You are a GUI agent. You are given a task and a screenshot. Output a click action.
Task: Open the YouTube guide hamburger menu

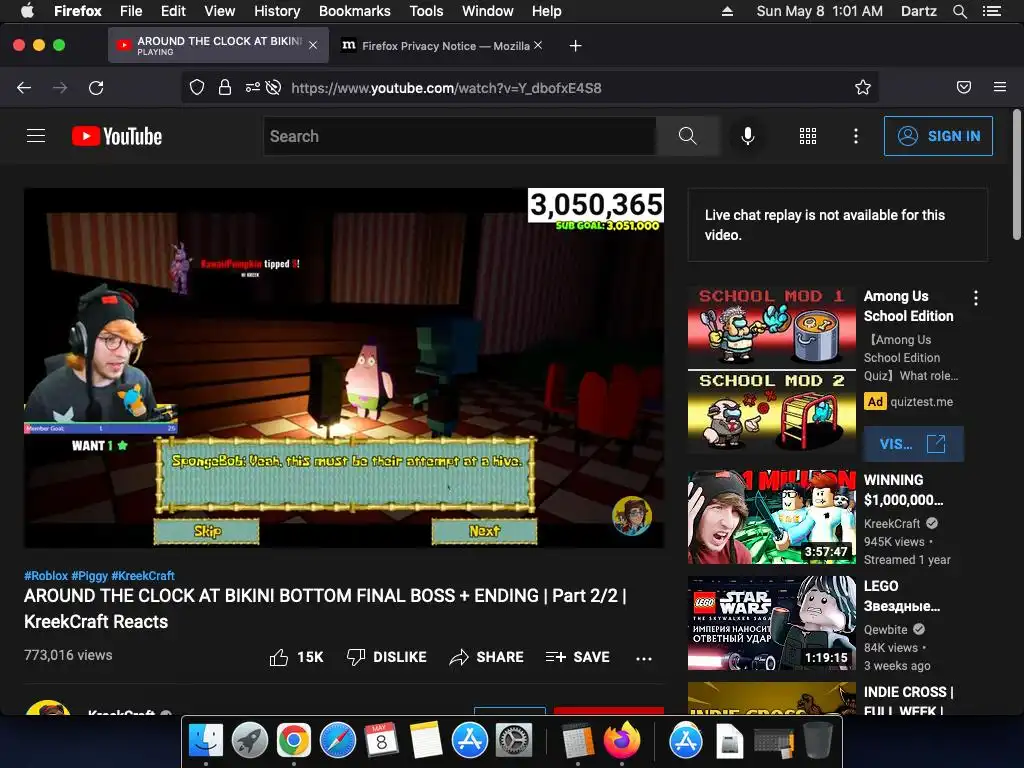(x=36, y=136)
